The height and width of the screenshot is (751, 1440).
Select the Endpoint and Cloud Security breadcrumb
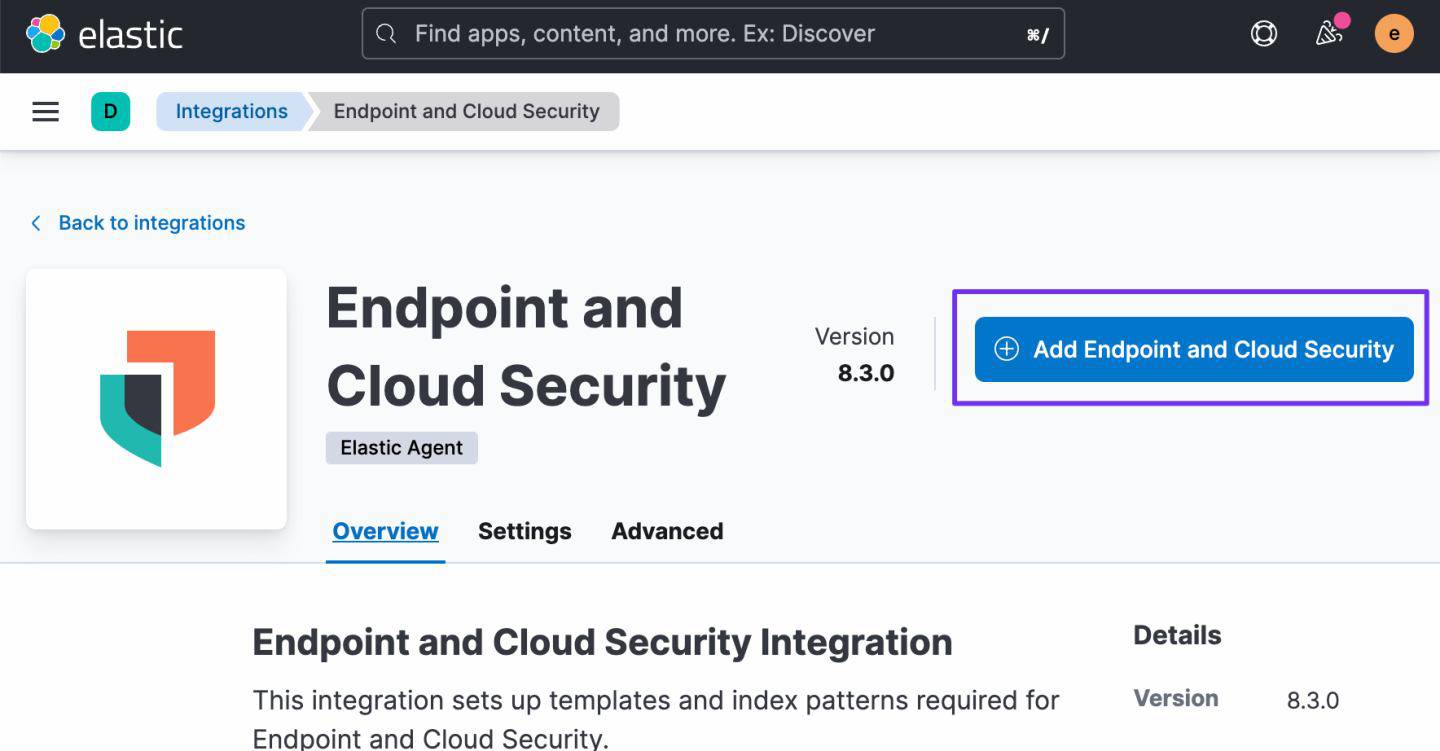[x=466, y=111]
